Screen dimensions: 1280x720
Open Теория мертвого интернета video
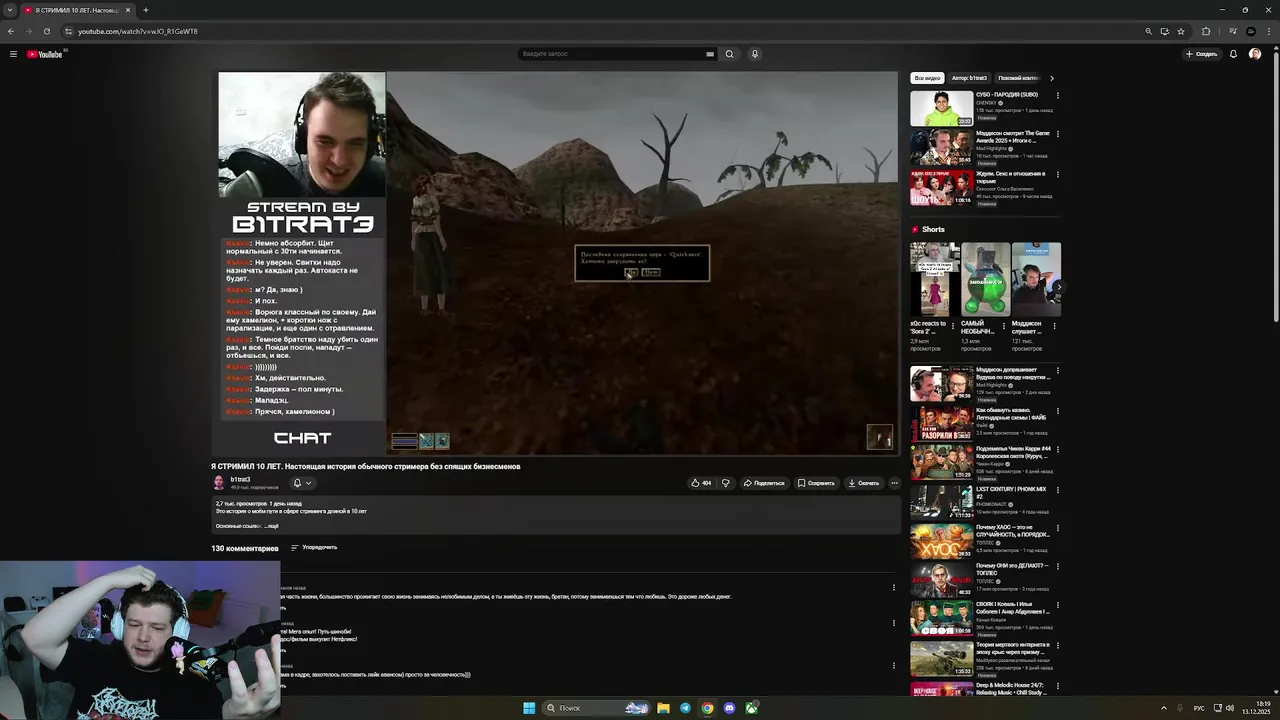pyautogui.click(x=941, y=659)
